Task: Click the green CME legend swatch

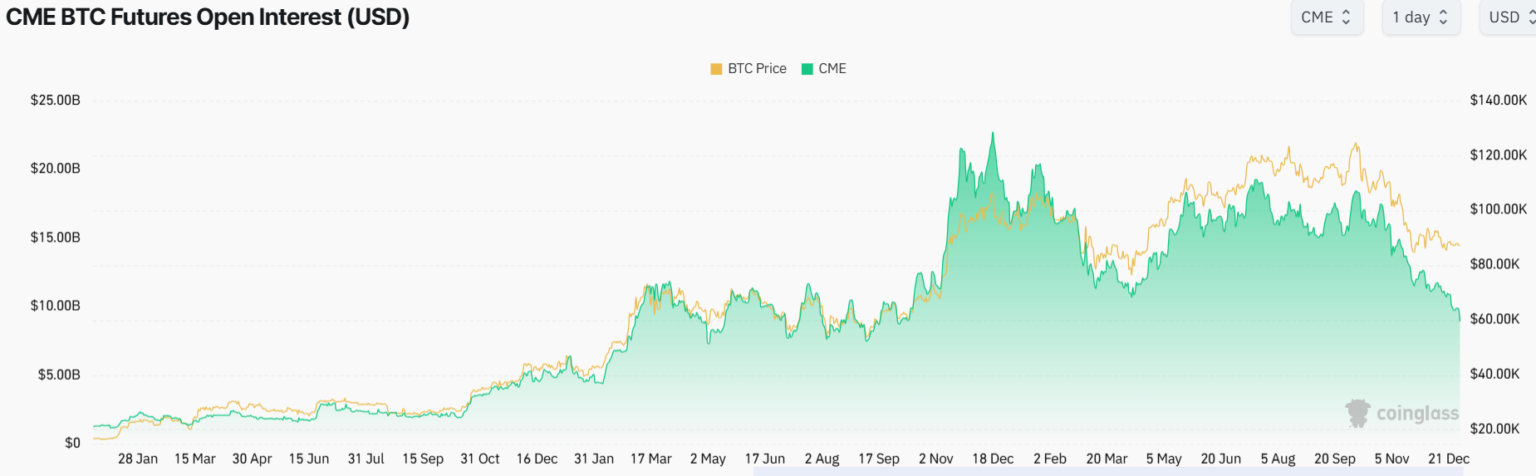Action: click(808, 68)
